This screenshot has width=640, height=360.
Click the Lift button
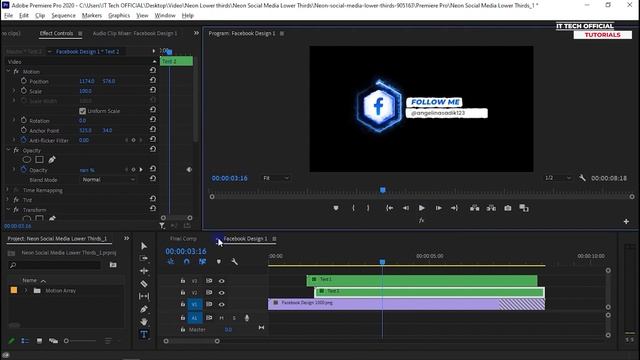click(474, 208)
